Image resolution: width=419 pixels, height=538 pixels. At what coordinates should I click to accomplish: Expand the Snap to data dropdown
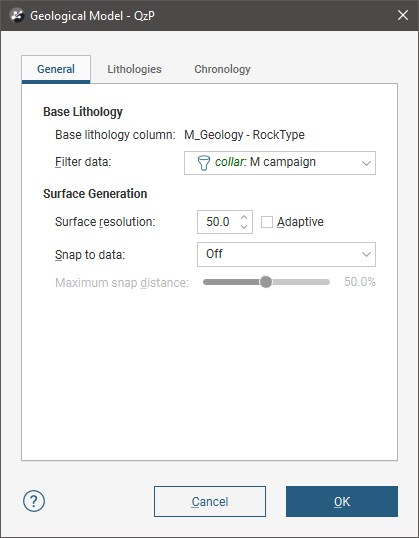[286, 254]
